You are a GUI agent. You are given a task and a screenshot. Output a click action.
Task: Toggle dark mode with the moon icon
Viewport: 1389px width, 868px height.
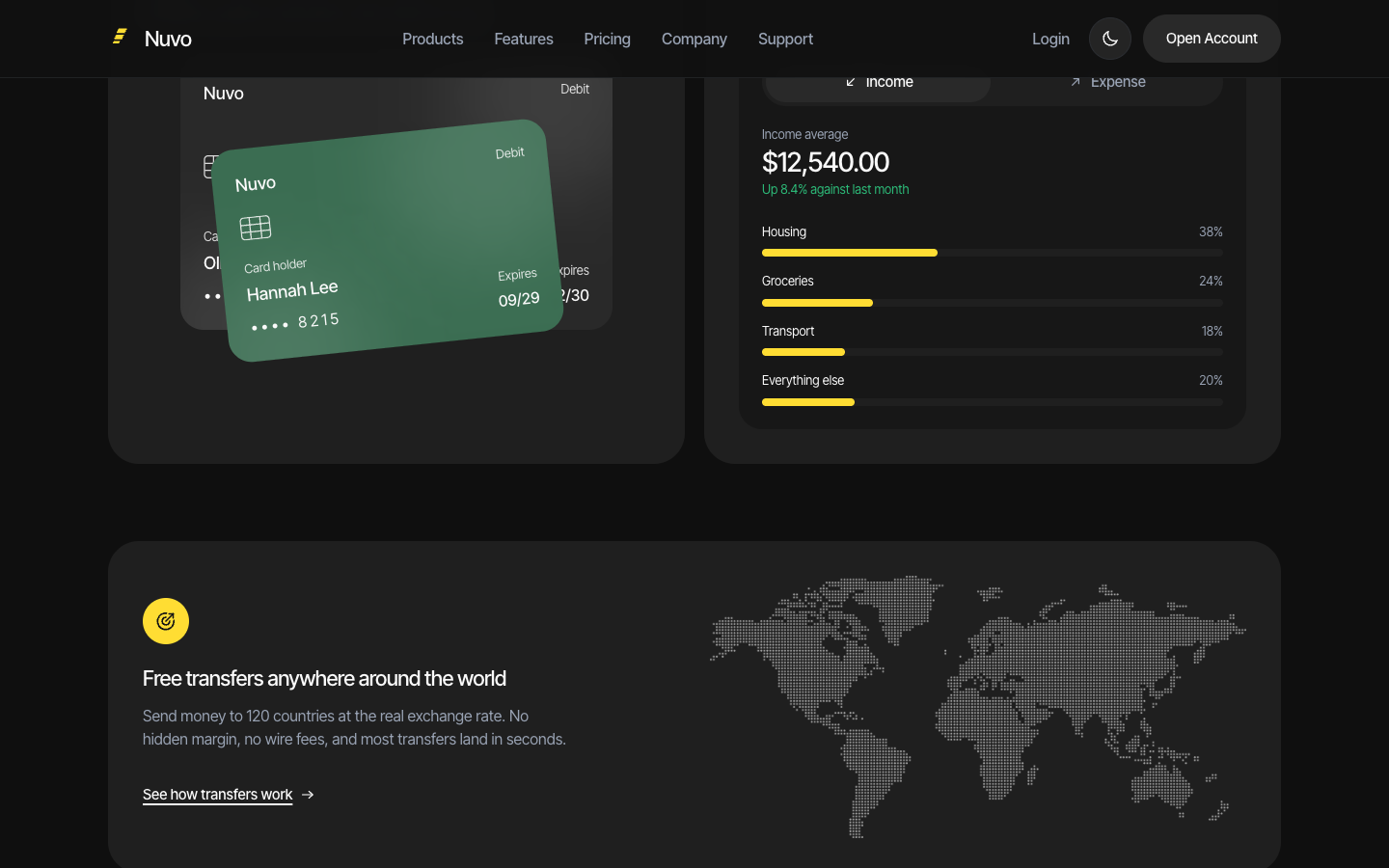click(1110, 39)
